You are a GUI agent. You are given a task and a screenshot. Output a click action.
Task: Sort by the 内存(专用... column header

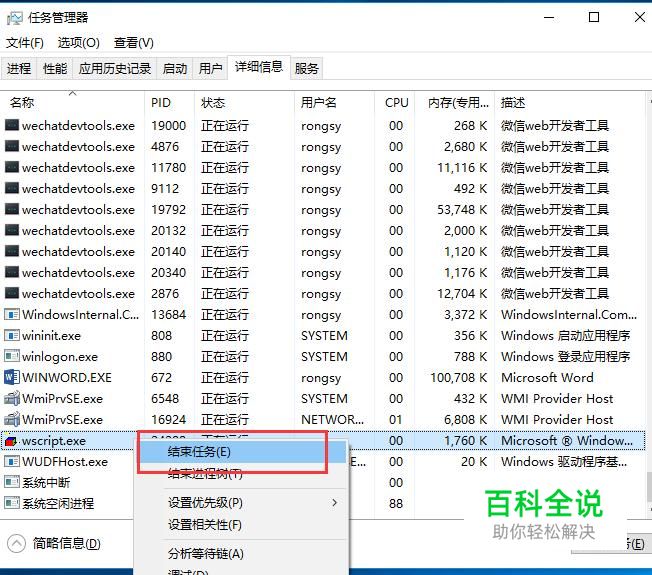click(x=454, y=102)
